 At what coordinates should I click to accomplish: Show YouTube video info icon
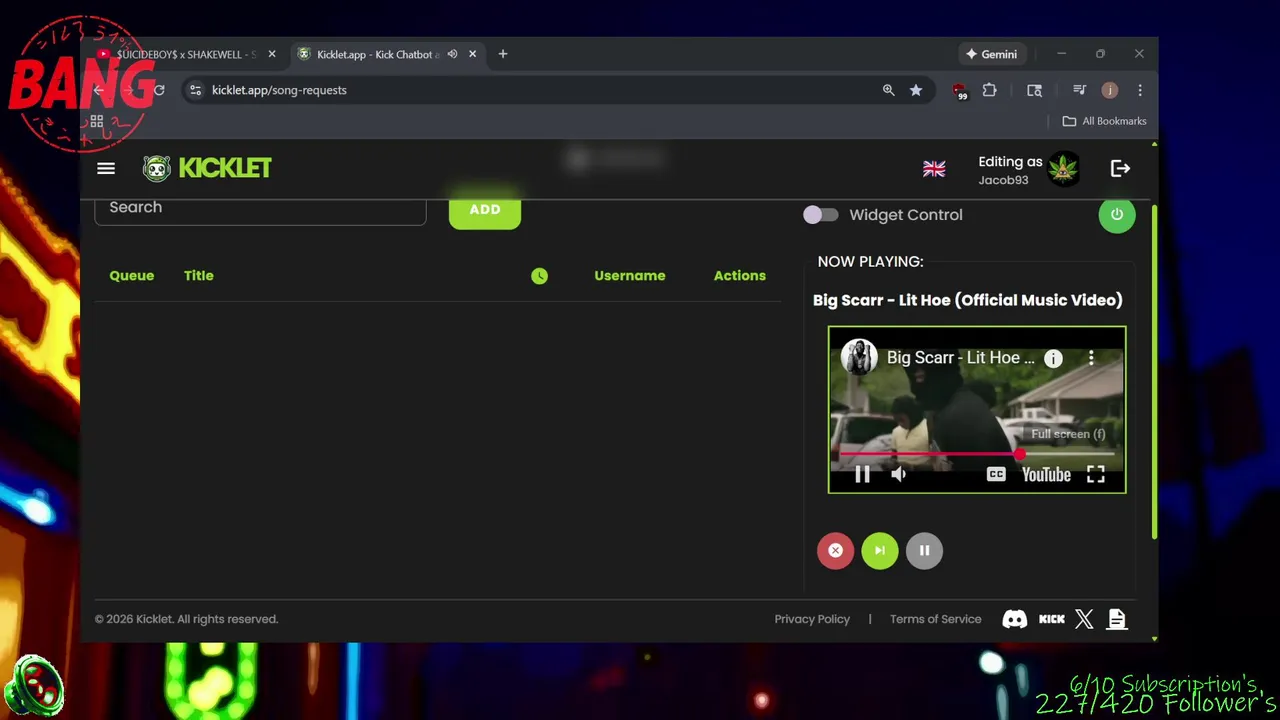(1053, 358)
